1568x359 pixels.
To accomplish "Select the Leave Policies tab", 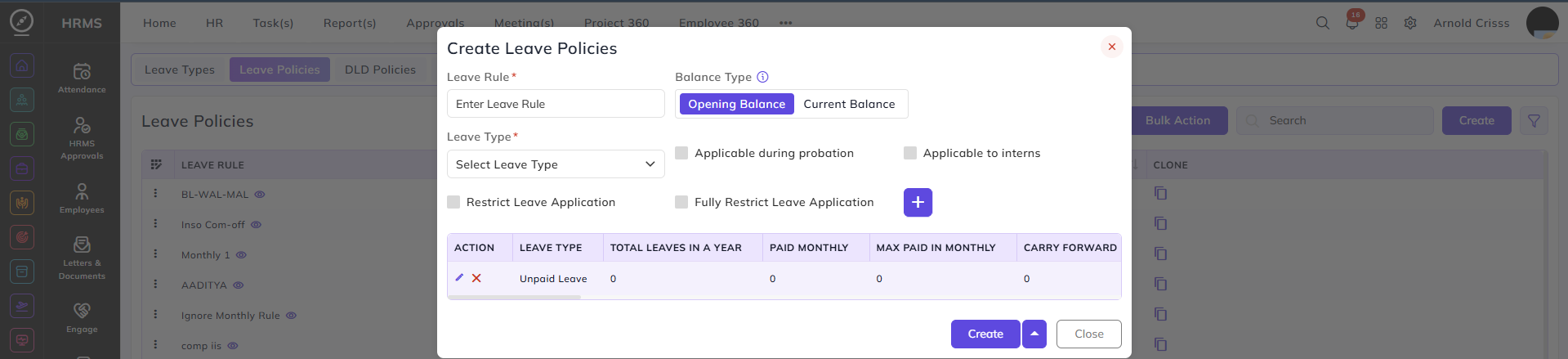I will (x=279, y=70).
